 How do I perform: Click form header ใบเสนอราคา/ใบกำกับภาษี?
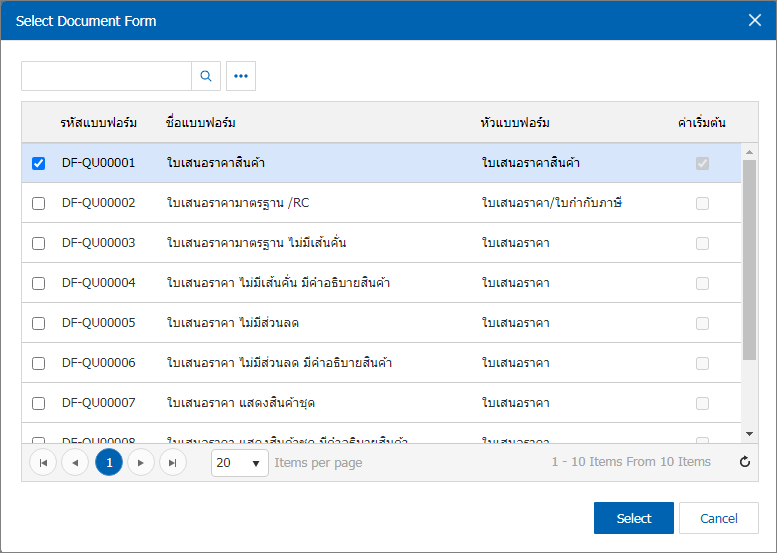[x=552, y=203]
